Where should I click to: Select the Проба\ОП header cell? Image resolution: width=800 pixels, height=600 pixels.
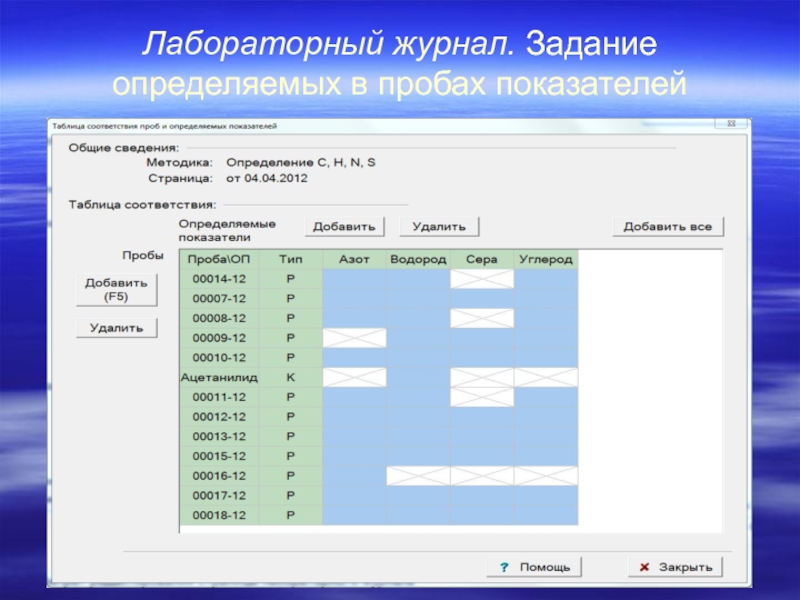coord(219,260)
